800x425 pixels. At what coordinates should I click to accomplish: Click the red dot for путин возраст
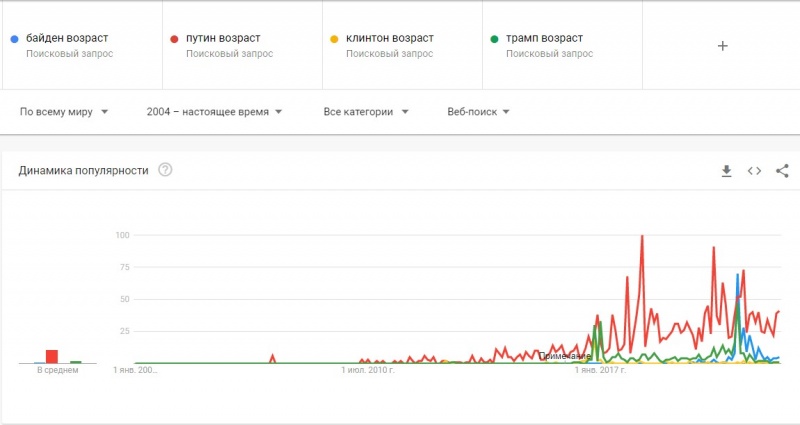coord(175,39)
